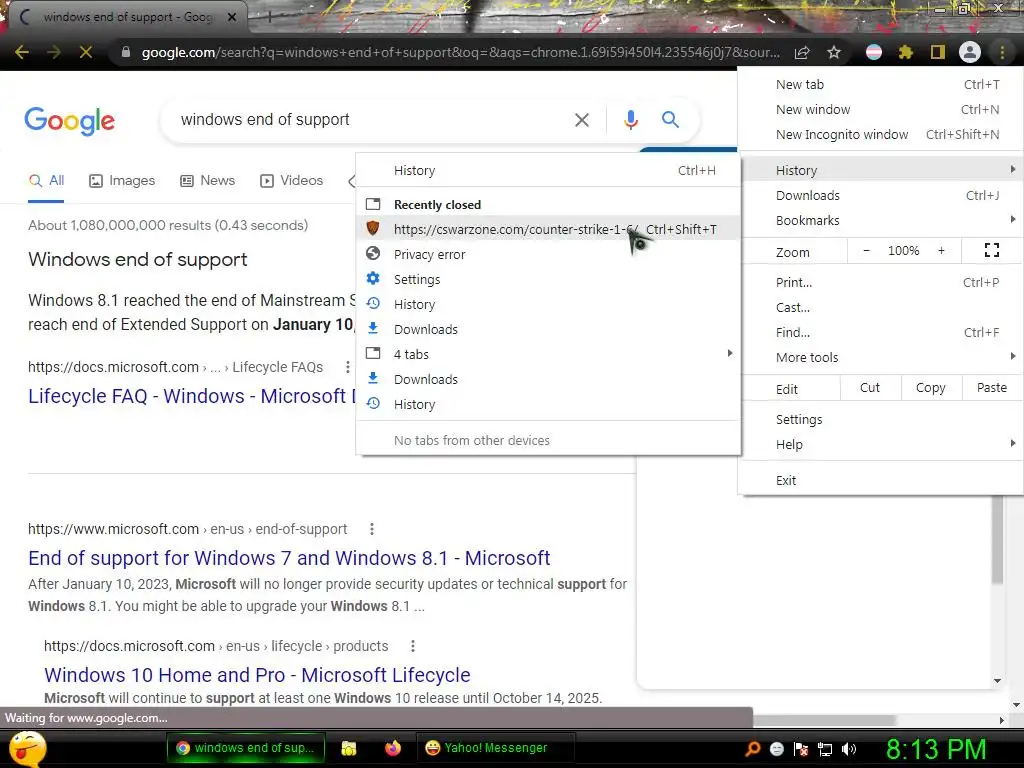
Task: Switch to the Images search tab
Action: click(122, 180)
